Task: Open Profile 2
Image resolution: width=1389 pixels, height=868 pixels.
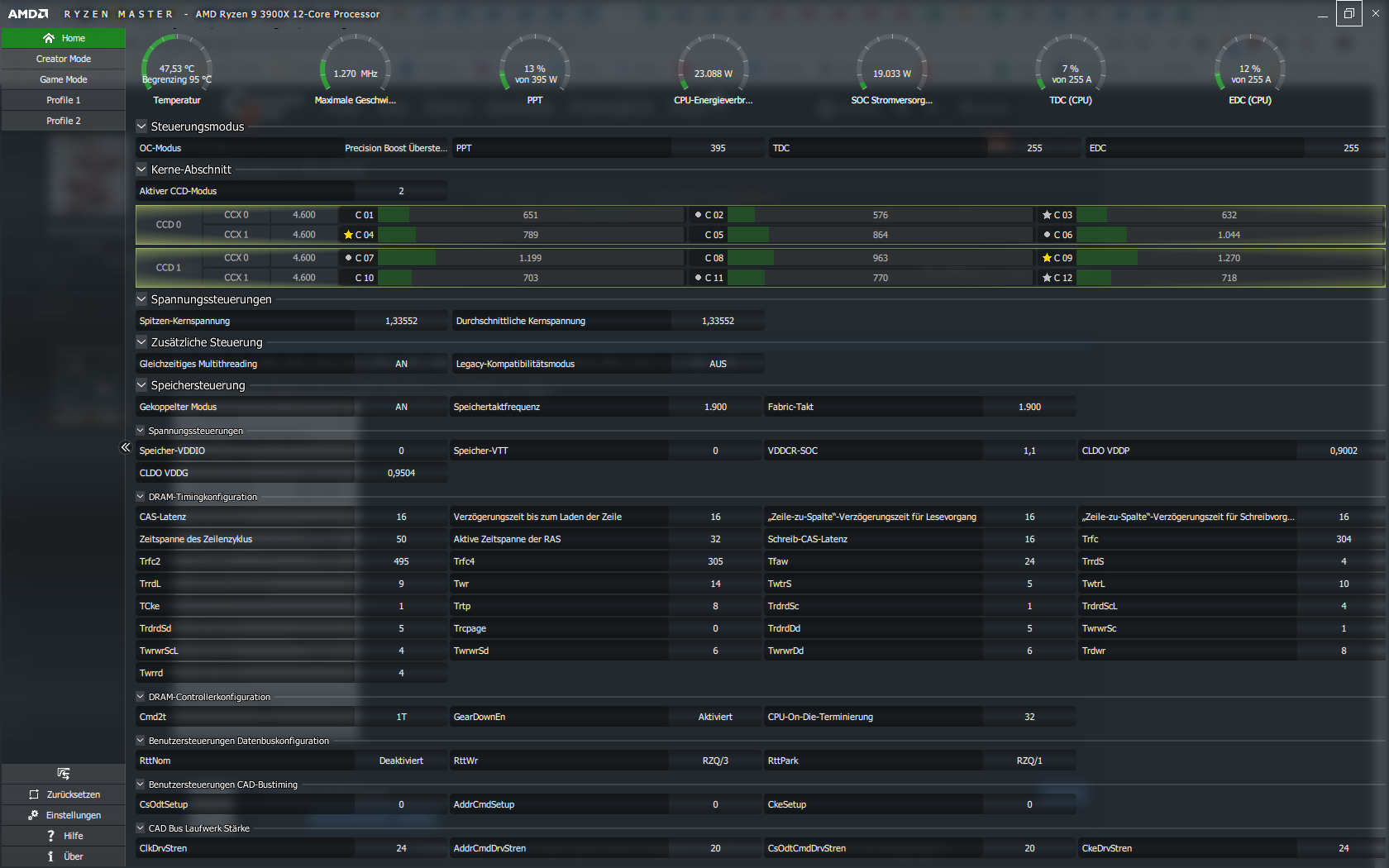Action: (64, 121)
